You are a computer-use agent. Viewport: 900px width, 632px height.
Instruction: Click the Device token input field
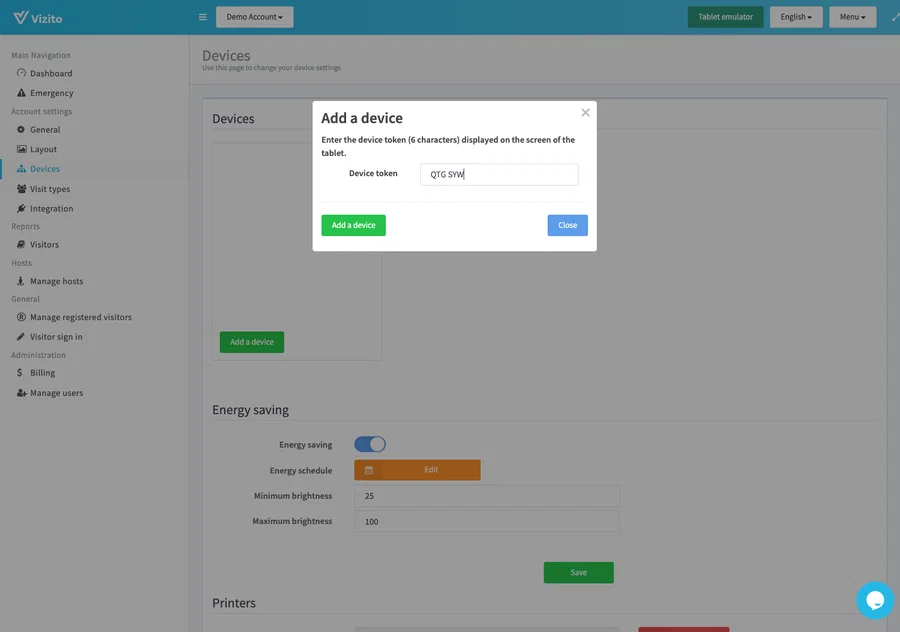(499, 175)
